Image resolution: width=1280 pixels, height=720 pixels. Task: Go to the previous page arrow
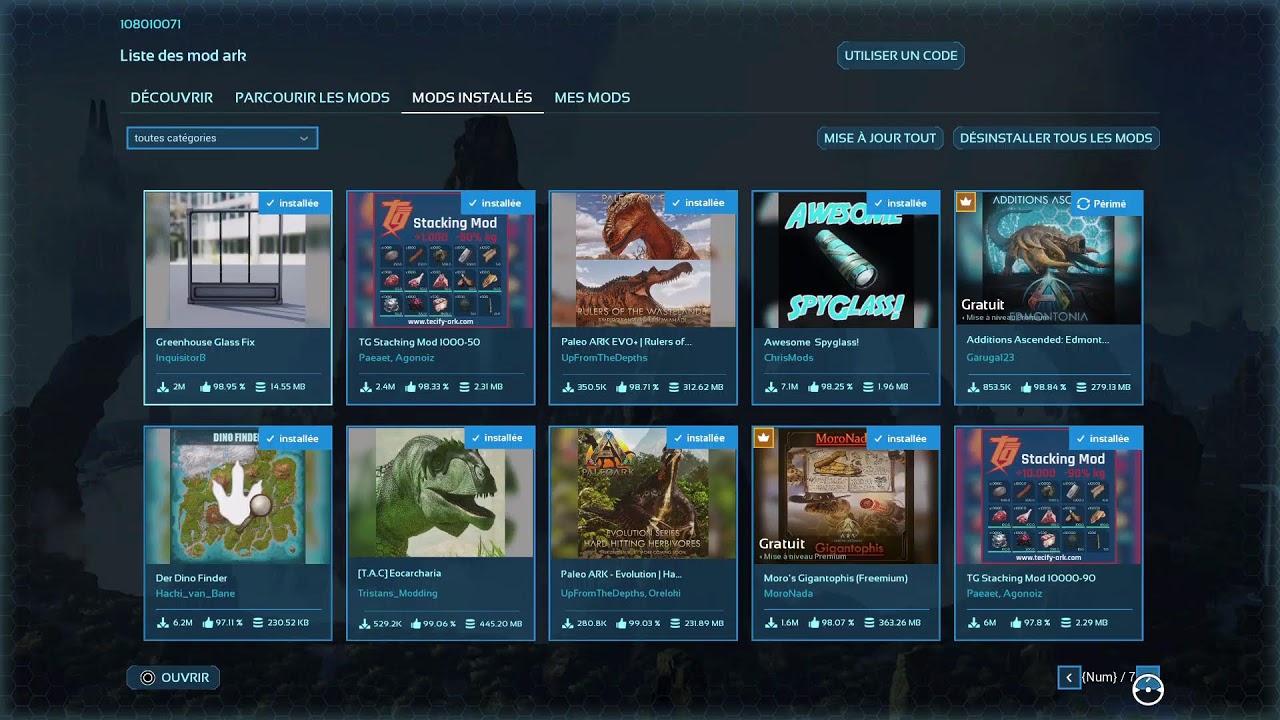click(1069, 678)
